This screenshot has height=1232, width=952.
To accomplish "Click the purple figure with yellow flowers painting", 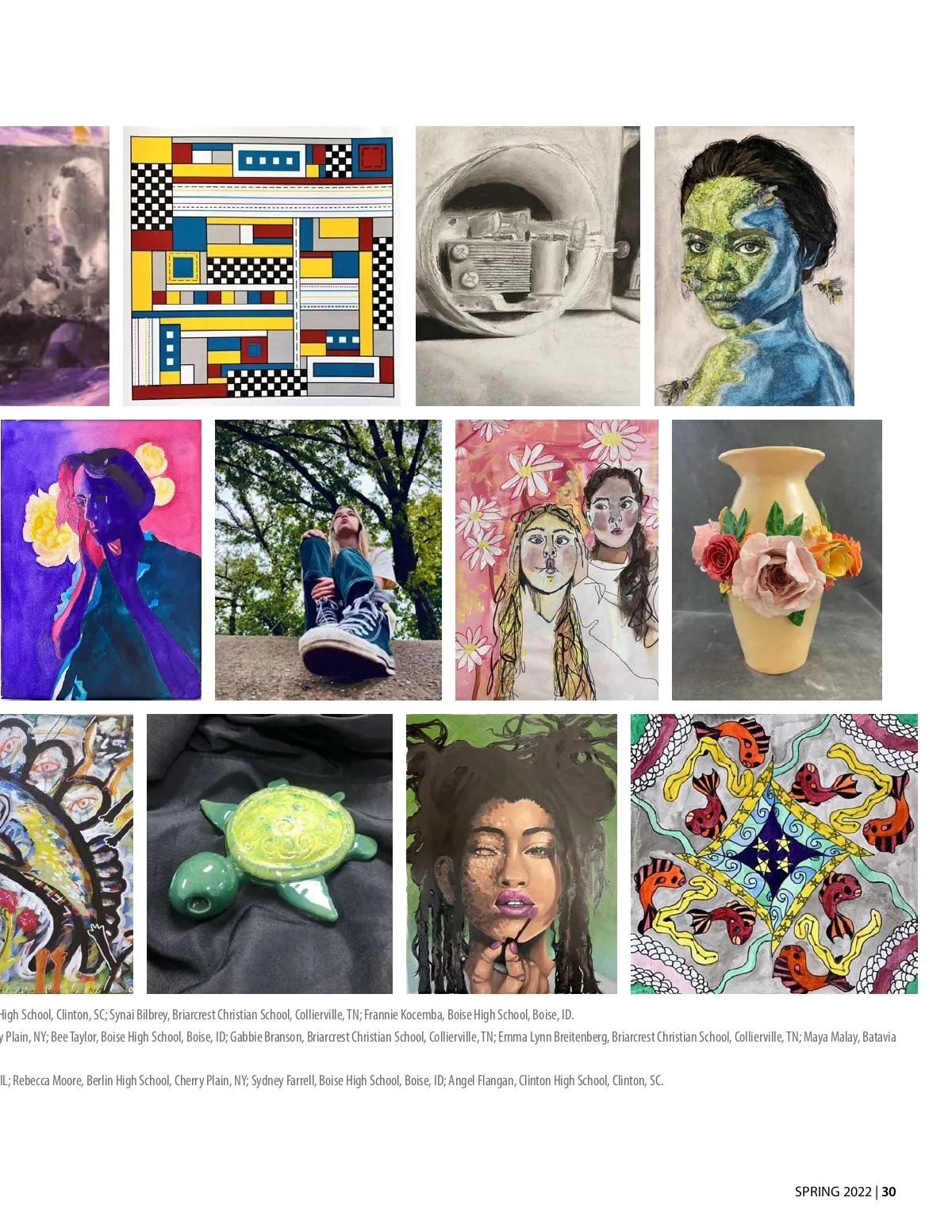I will pos(101,560).
